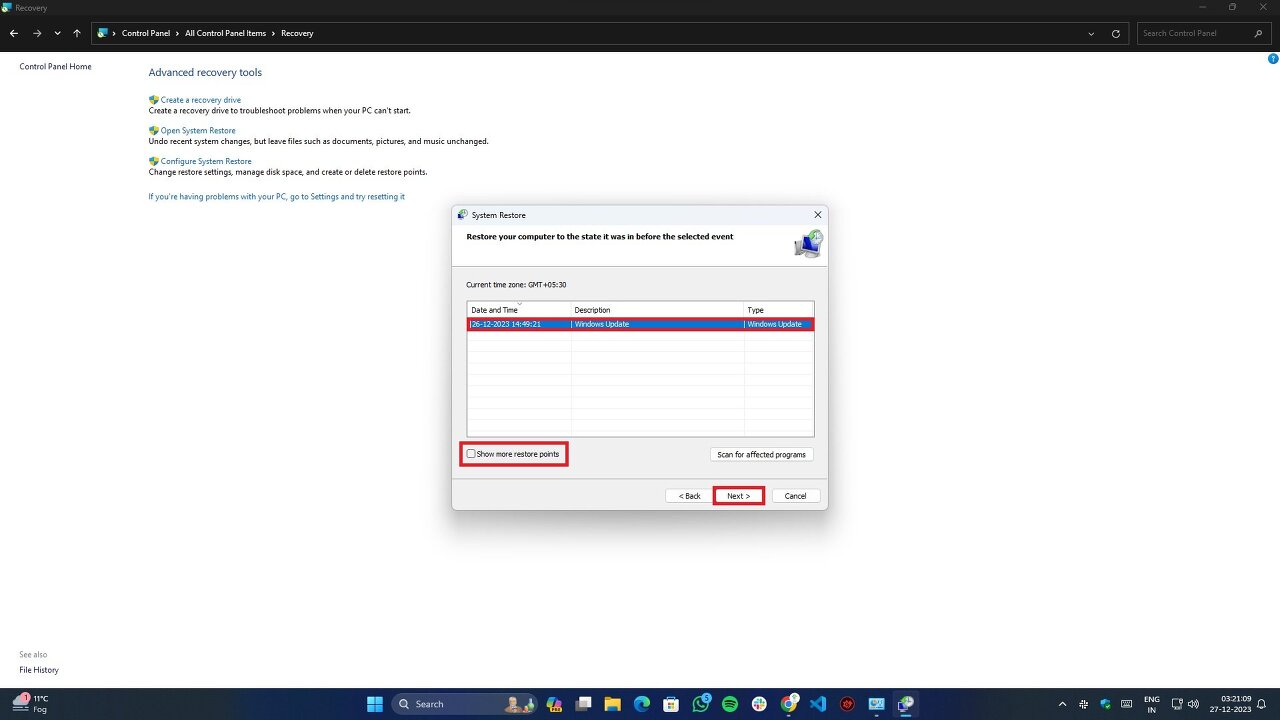1280x720 pixels.
Task: Select Windows Update type cell in row
Action: pyautogui.click(x=779, y=324)
